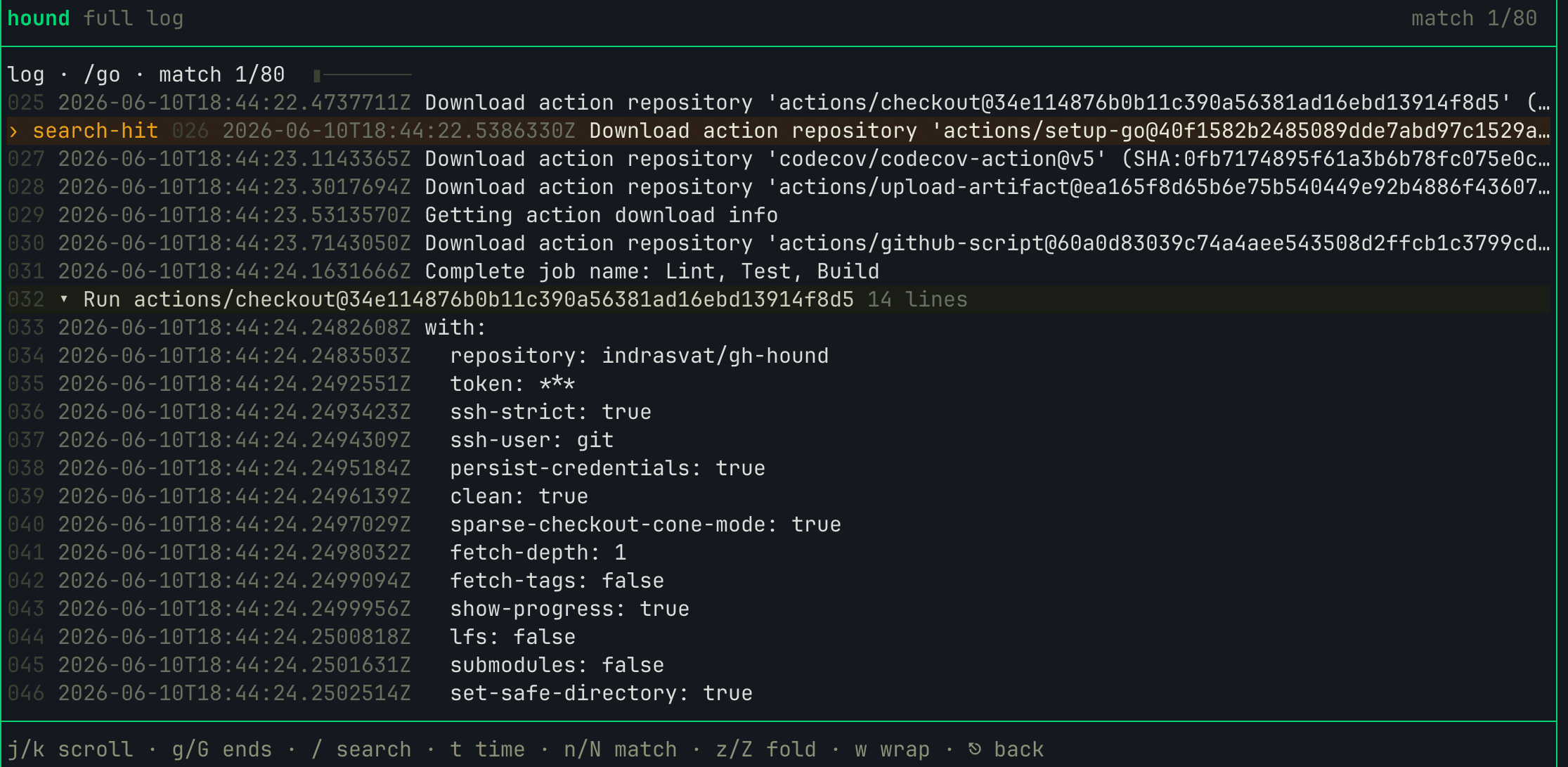Select 'fetch-depth: 1' line
The image size is (1568, 767).
(x=779, y=553)
